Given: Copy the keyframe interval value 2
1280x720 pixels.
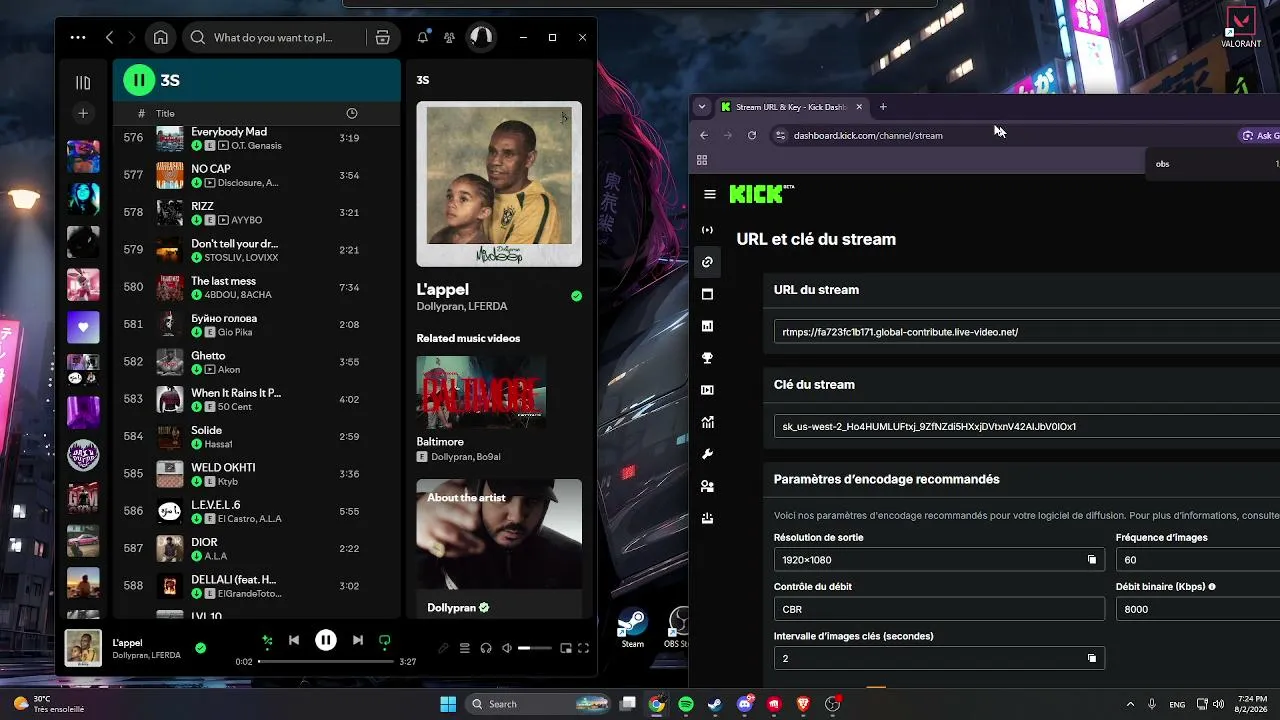Looking at the screenshot, I should tap(1092, 659).
